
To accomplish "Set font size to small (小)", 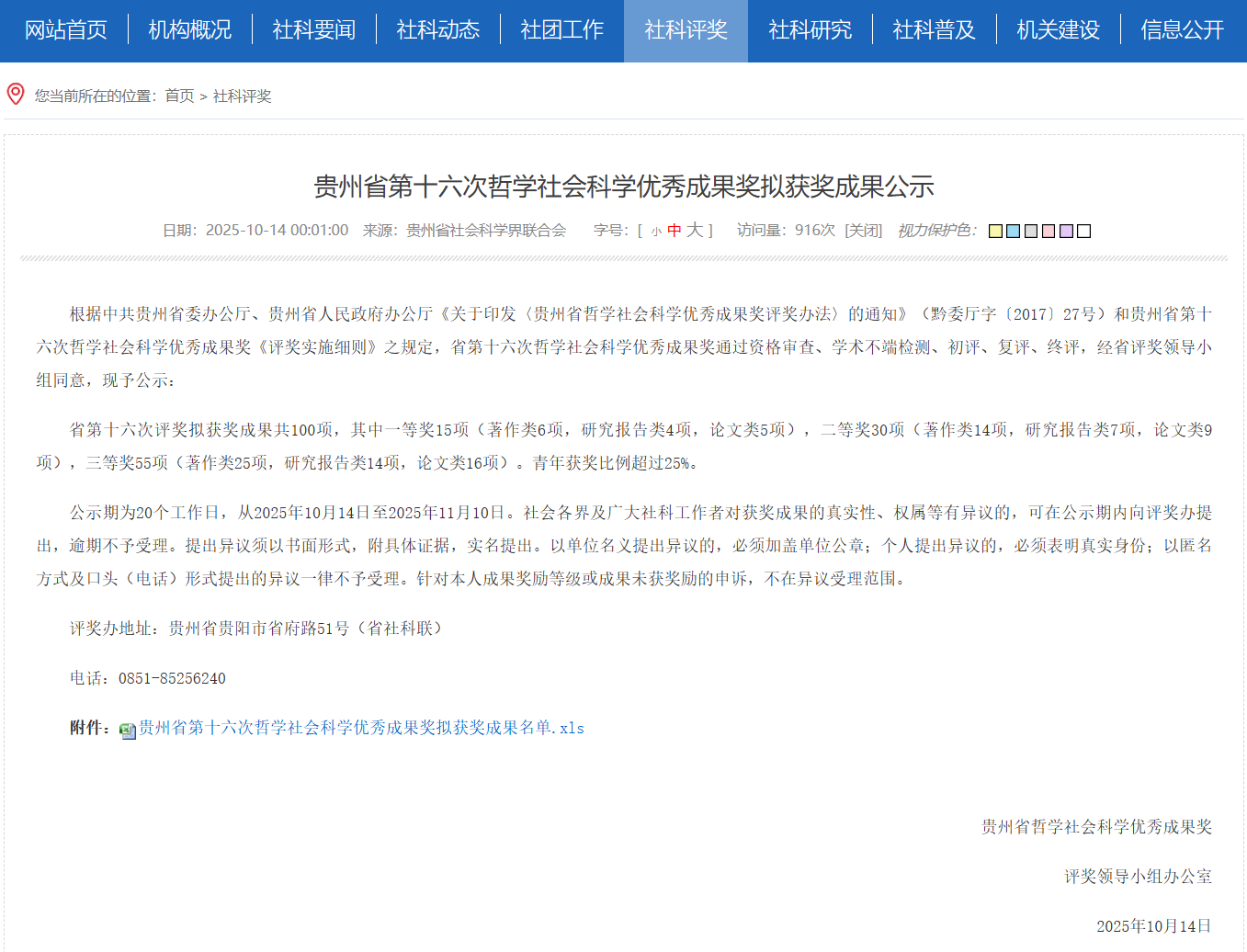I will 656,232.
